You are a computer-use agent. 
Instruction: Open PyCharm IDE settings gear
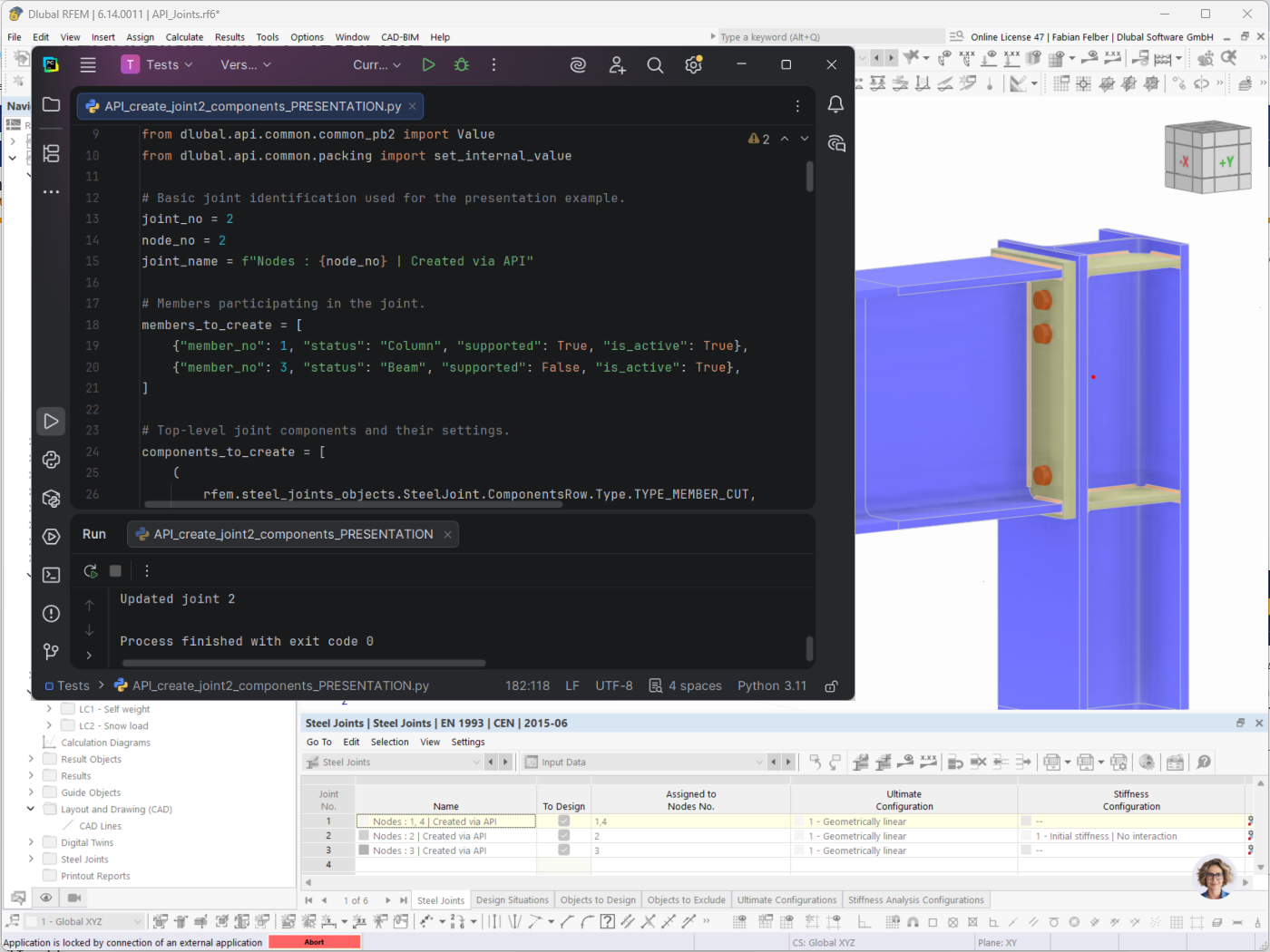694,64
